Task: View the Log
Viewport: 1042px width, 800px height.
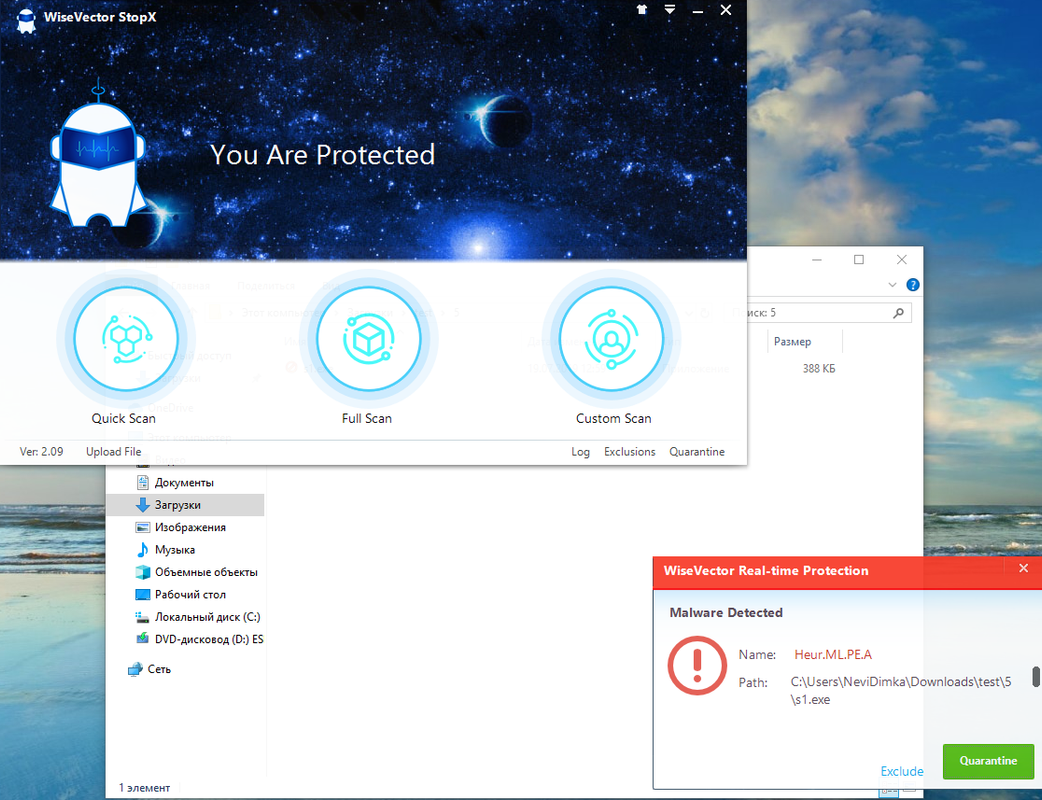Action: coord(580,452)
